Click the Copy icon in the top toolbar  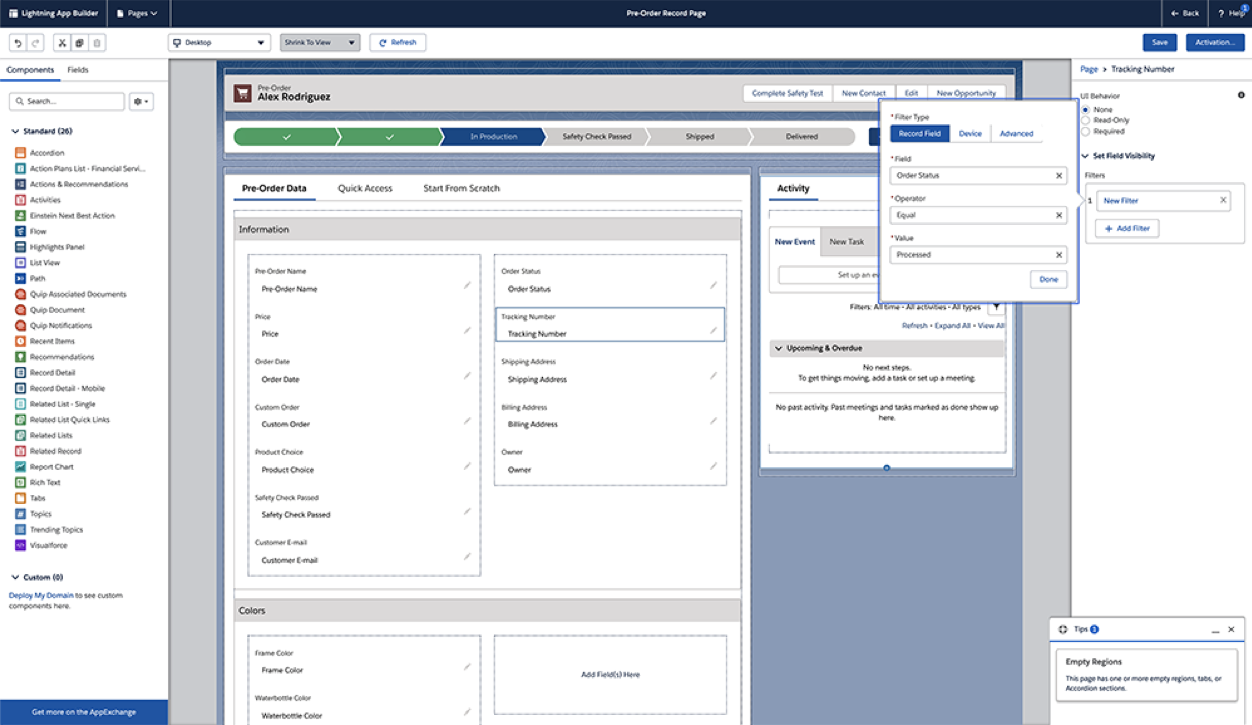click(x=80, y=42)
